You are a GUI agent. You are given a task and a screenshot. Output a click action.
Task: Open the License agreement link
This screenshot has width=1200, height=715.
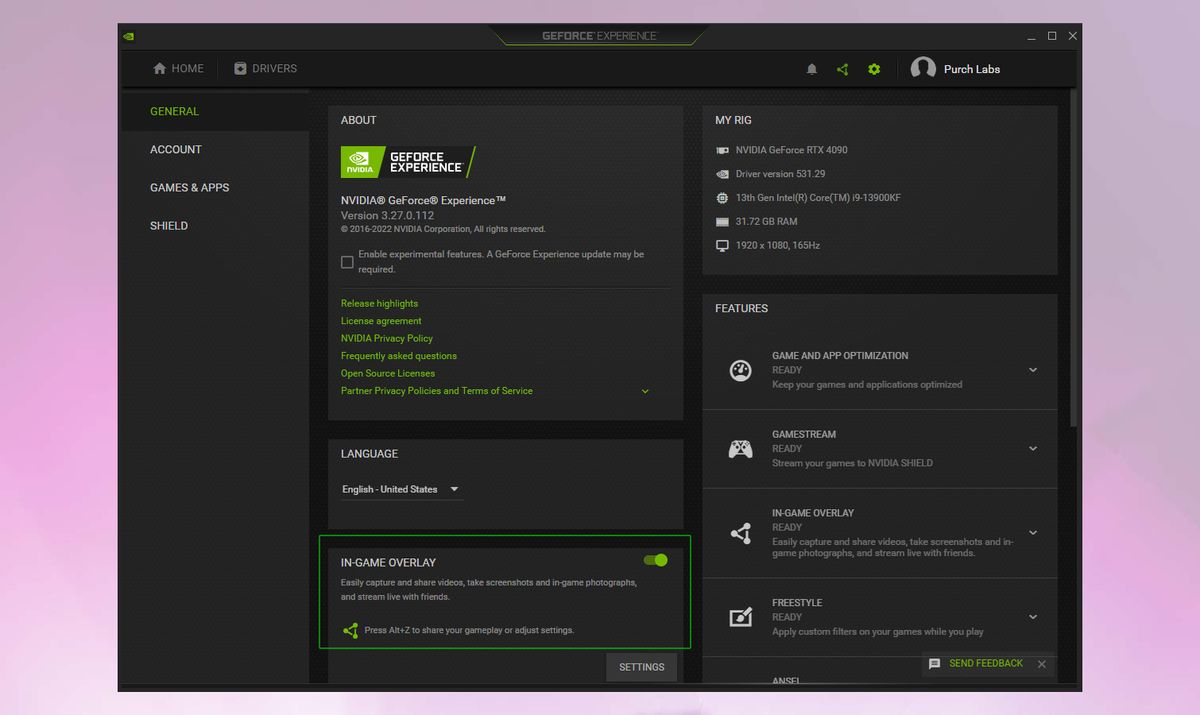point(381,321)
